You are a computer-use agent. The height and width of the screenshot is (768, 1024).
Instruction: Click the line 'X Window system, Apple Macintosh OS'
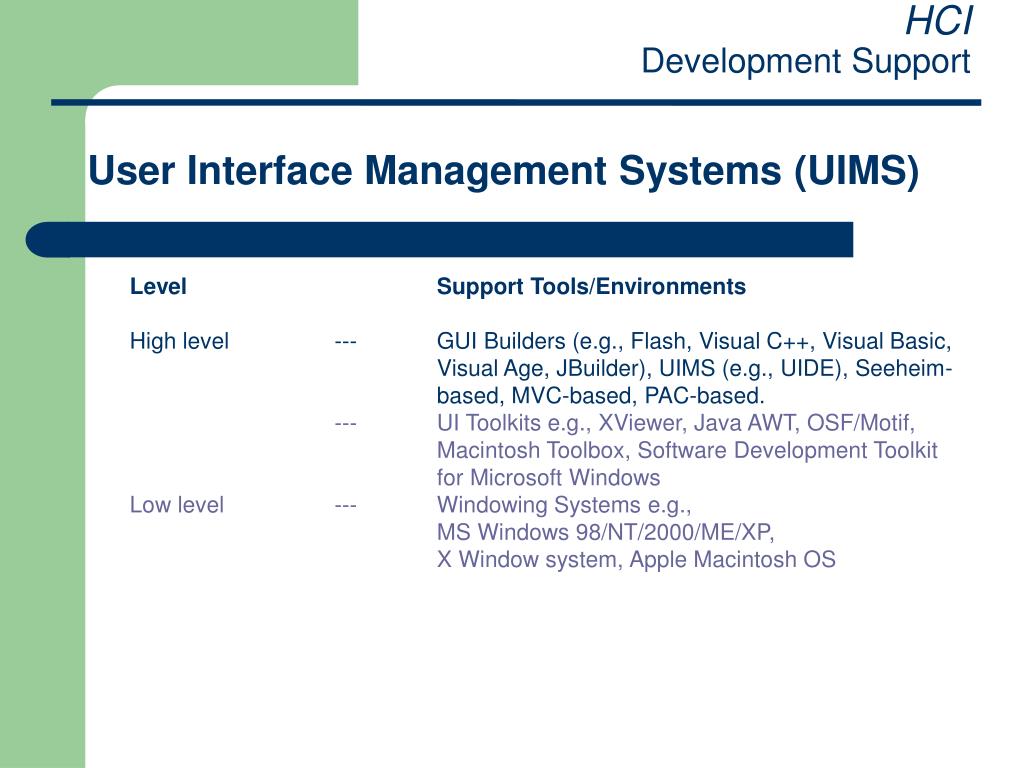coord(636,560)
